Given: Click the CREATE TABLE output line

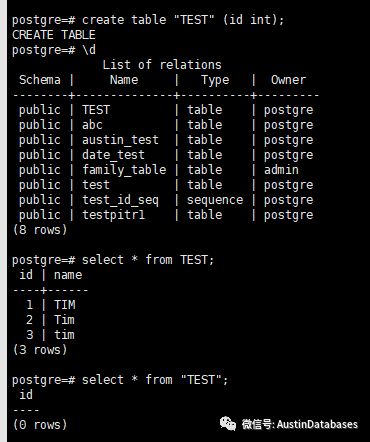Looking at the screenshot, I should coord(54,35).
